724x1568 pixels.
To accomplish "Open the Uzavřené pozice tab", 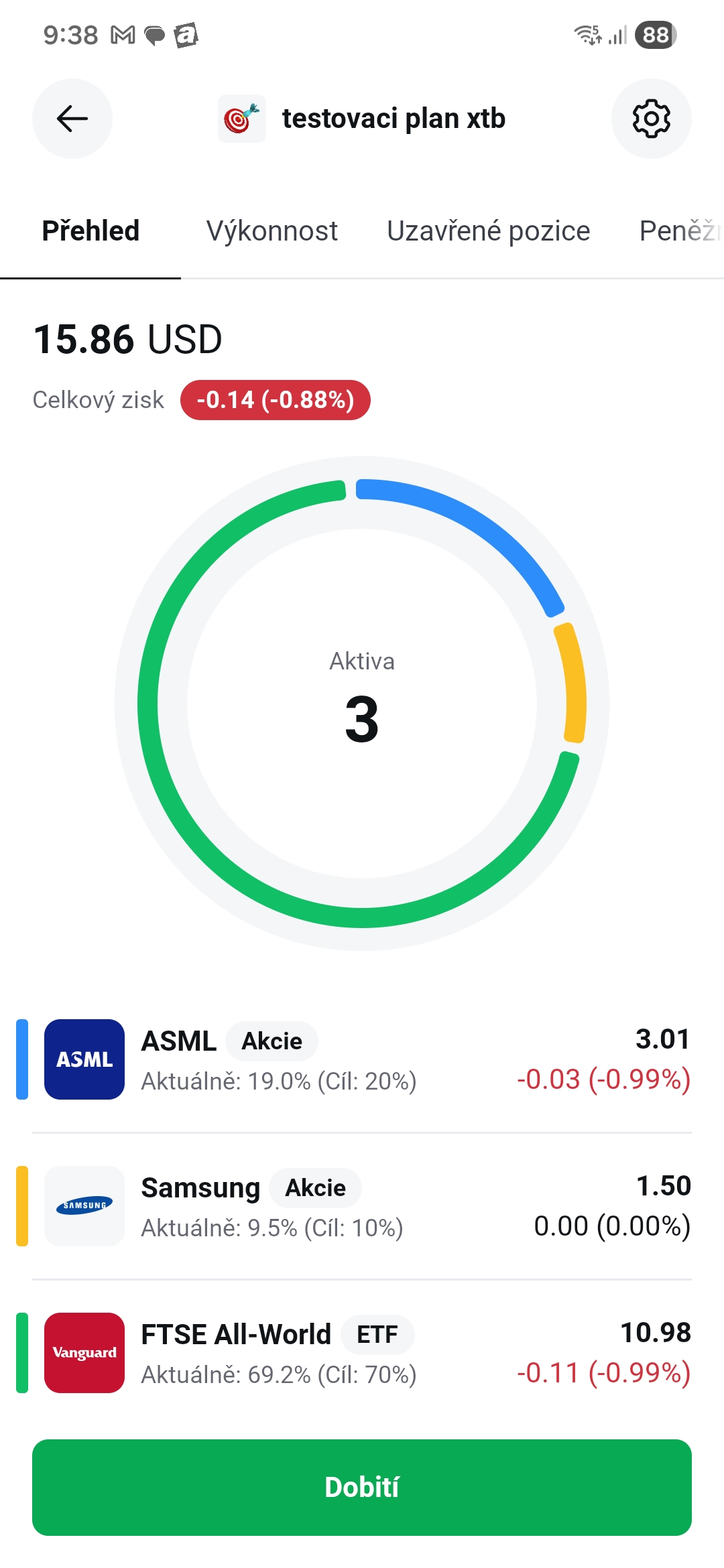I will pyautogui.click(x=488, y=231).
